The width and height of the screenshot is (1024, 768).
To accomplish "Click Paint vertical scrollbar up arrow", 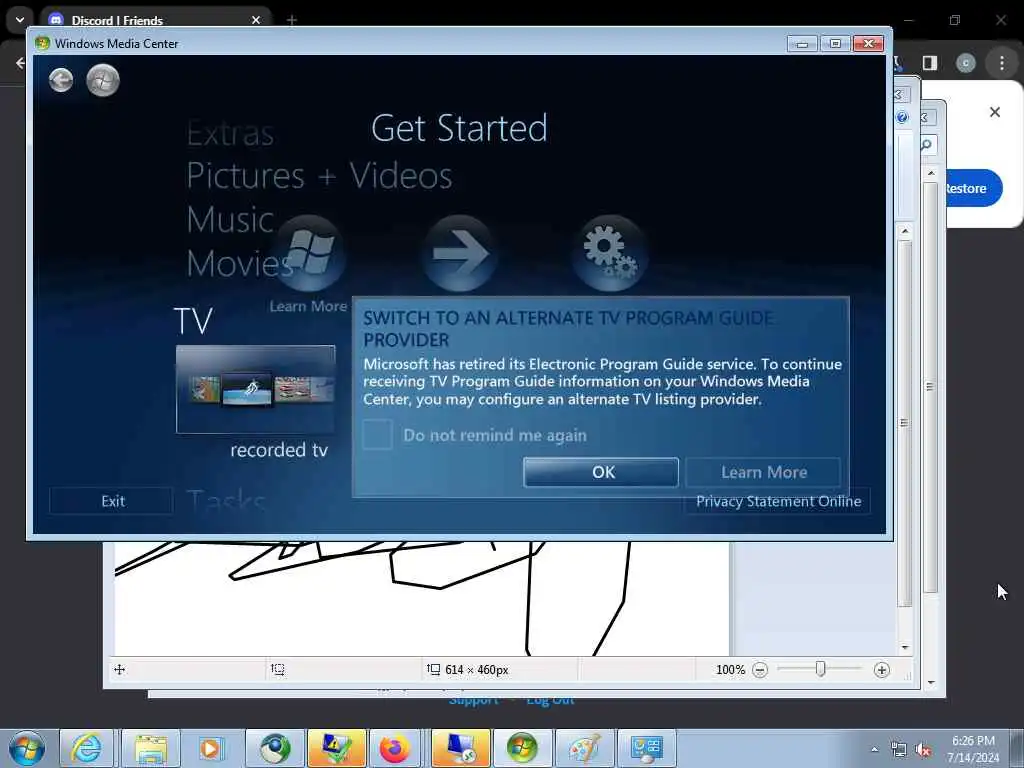I will [904, 231].
